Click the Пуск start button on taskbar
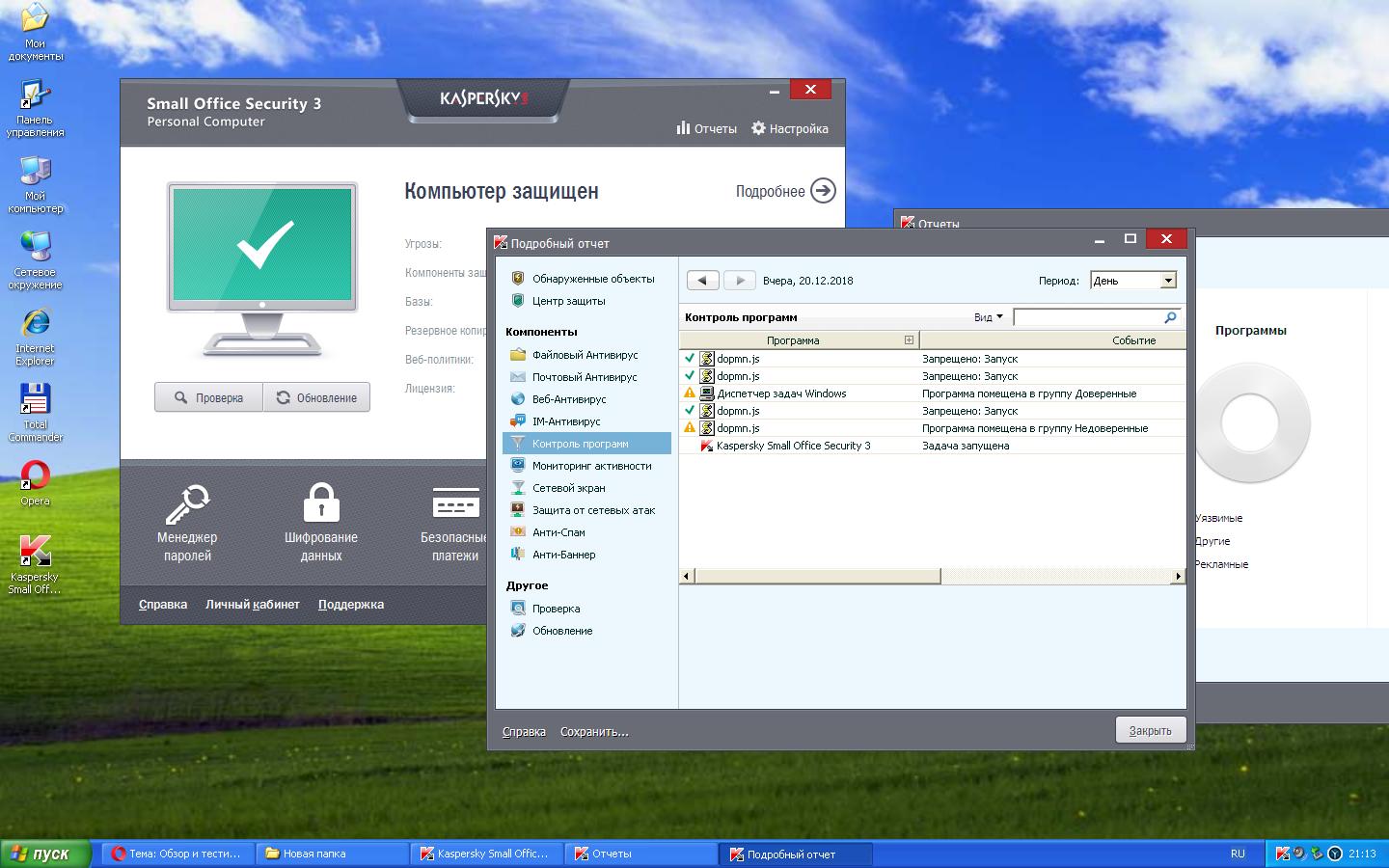Image resolution: width=1389 pixels, height=868 pixels. (45, 854)
